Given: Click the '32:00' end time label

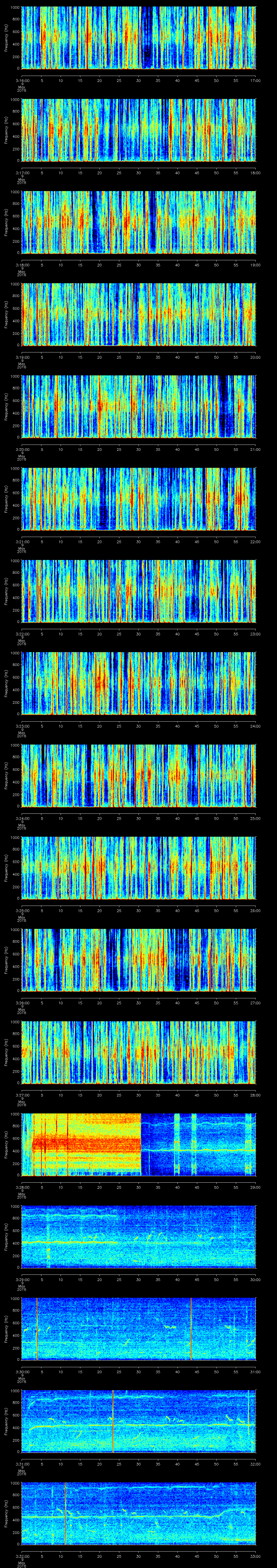Looking at the screenshot, I should [255, 1464].
